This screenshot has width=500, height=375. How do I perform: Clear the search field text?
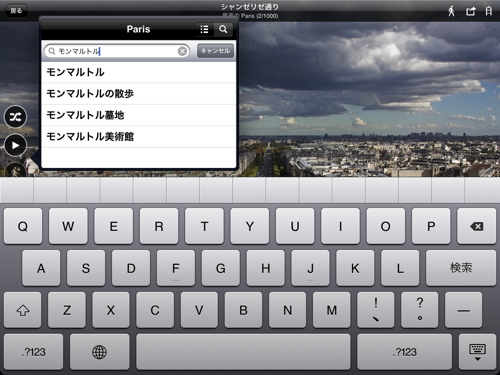(182, 51)
